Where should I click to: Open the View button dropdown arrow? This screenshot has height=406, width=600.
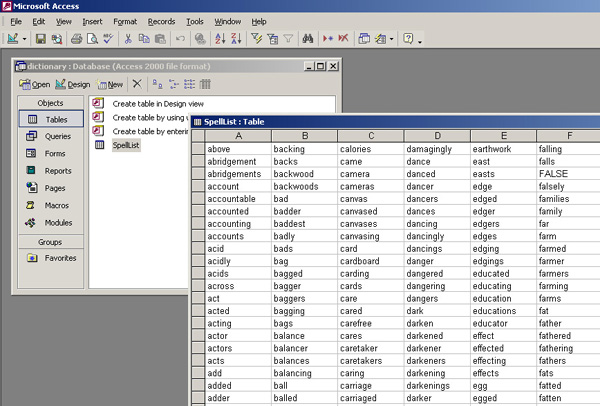[24, 39]
